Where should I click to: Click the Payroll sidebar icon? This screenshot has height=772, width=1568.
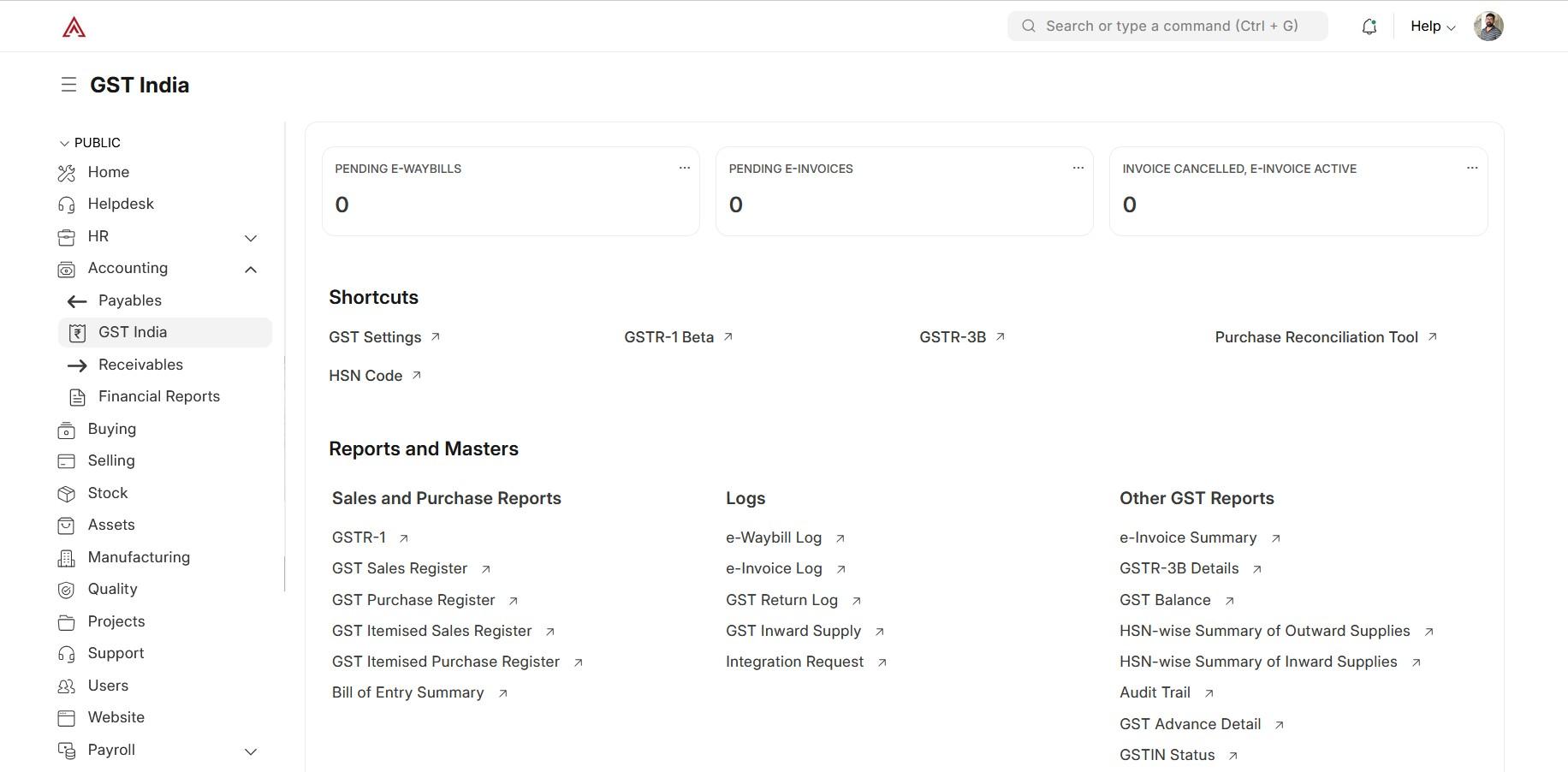pos(67,751)
